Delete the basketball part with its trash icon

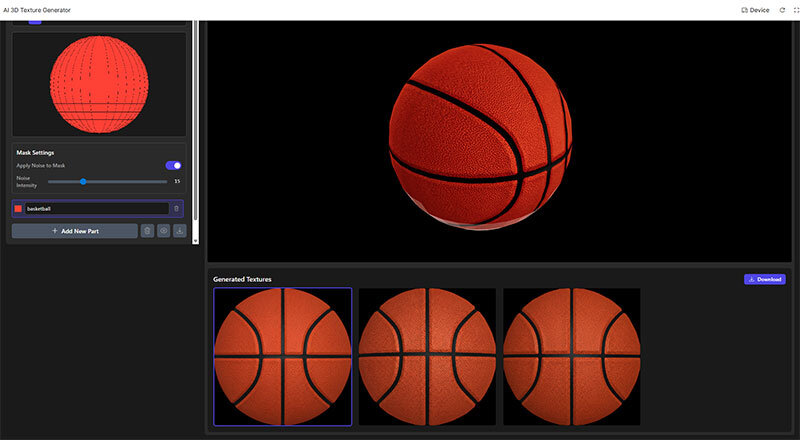(x=177, y=209)
